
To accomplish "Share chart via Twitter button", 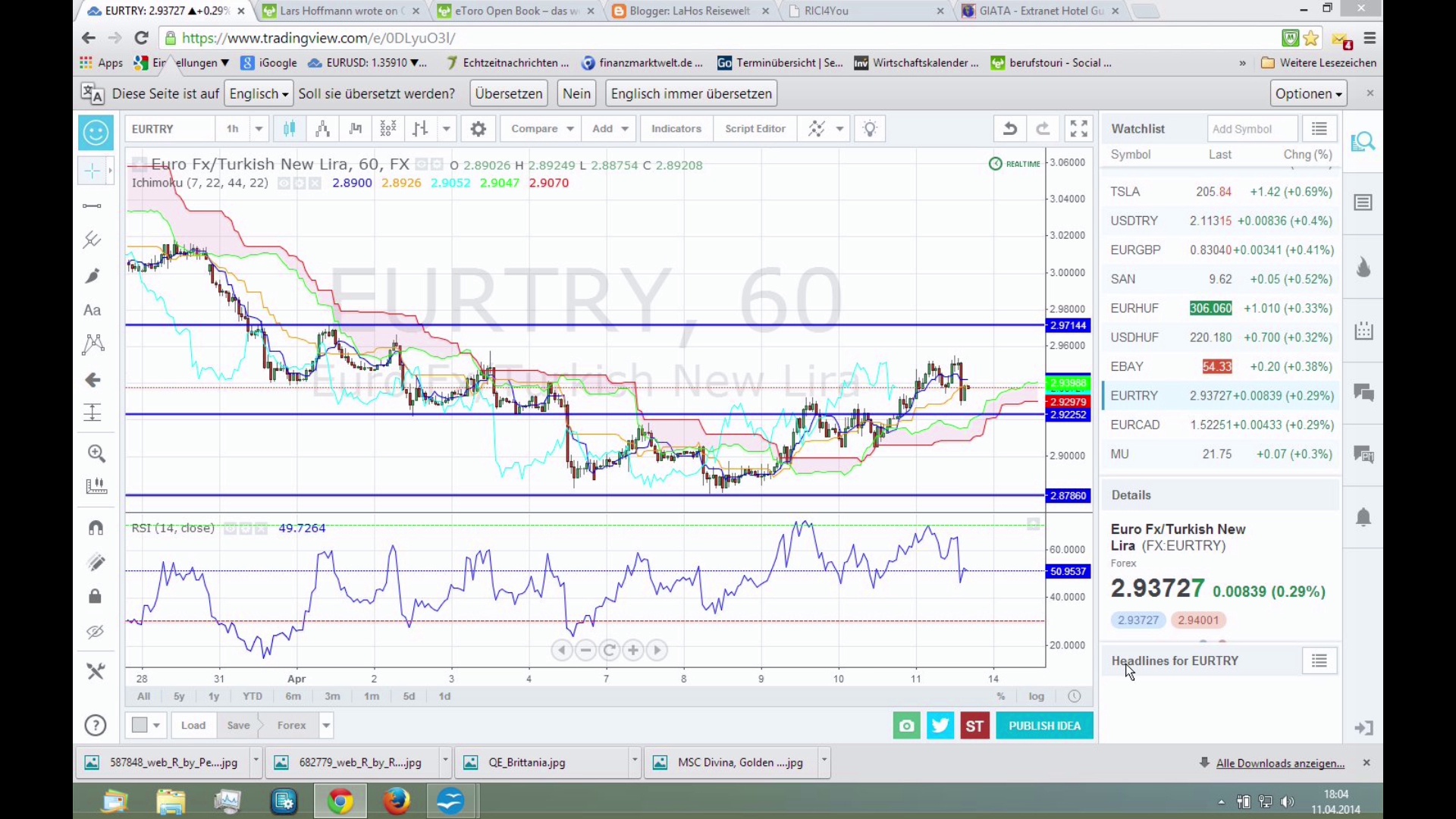I will 940,726.
